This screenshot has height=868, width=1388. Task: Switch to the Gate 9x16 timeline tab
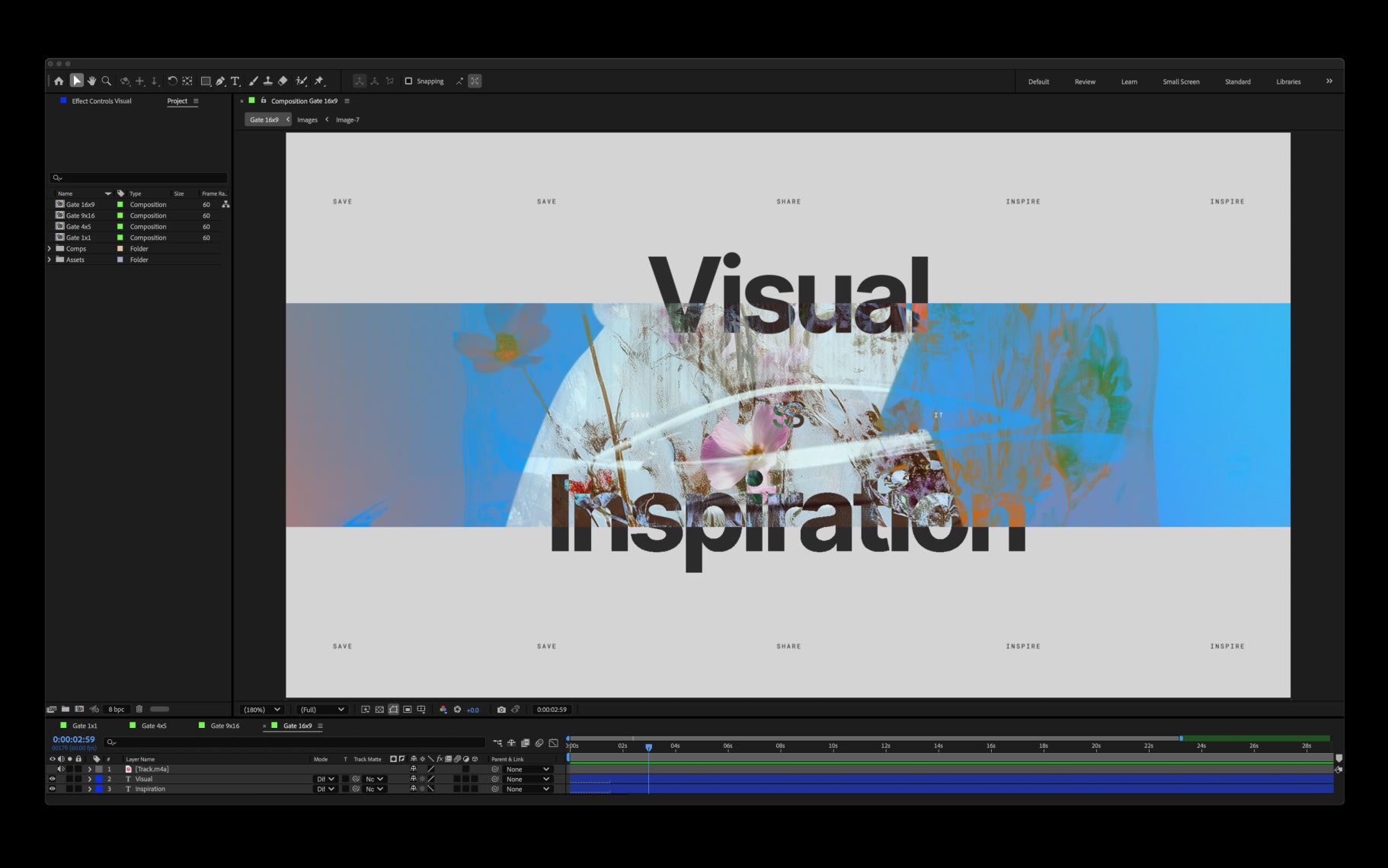(x=225, y=726)
